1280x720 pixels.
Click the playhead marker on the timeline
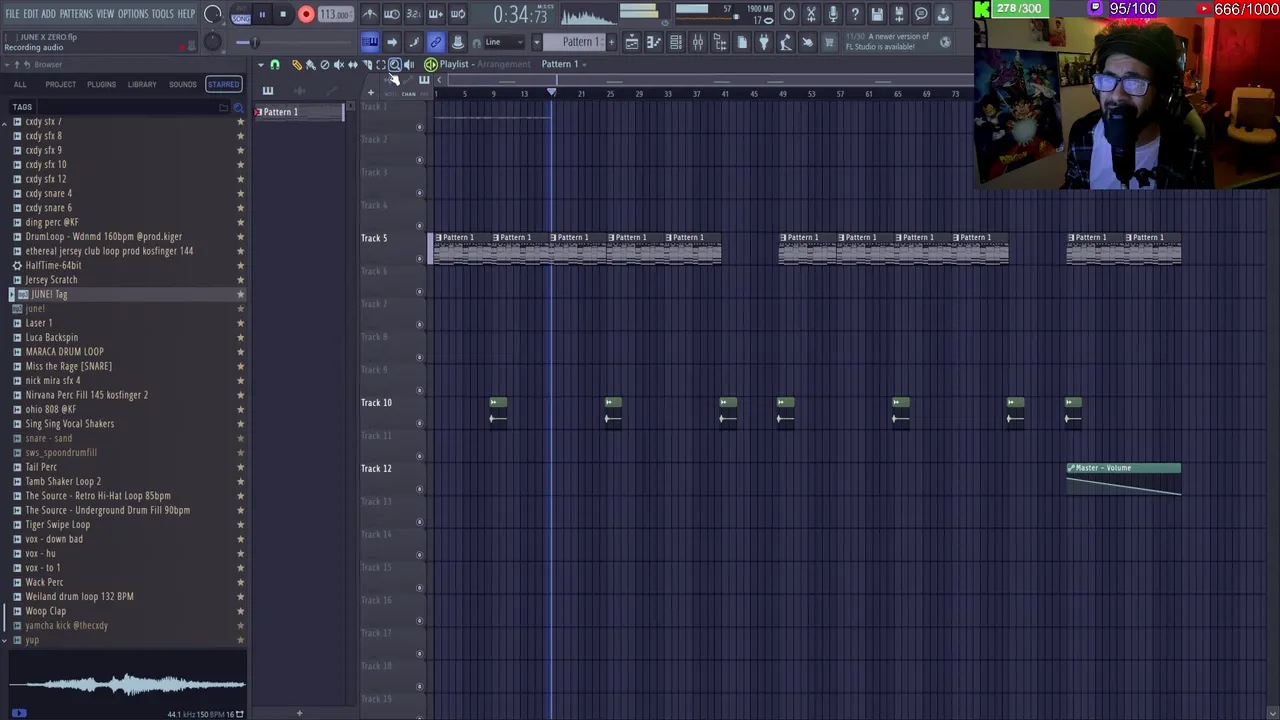click(551, 93)
